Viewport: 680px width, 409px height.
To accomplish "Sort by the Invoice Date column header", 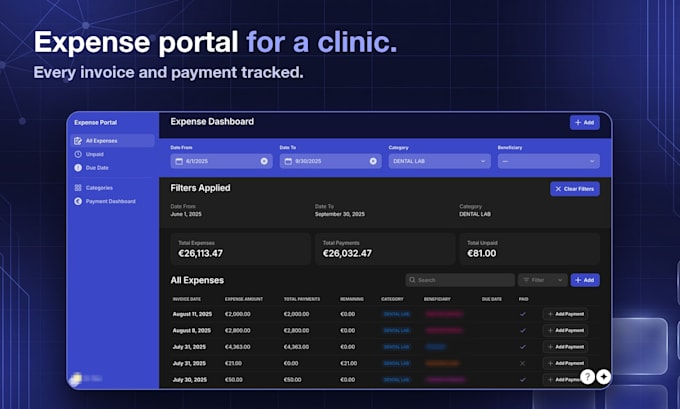I will [186, 299].
